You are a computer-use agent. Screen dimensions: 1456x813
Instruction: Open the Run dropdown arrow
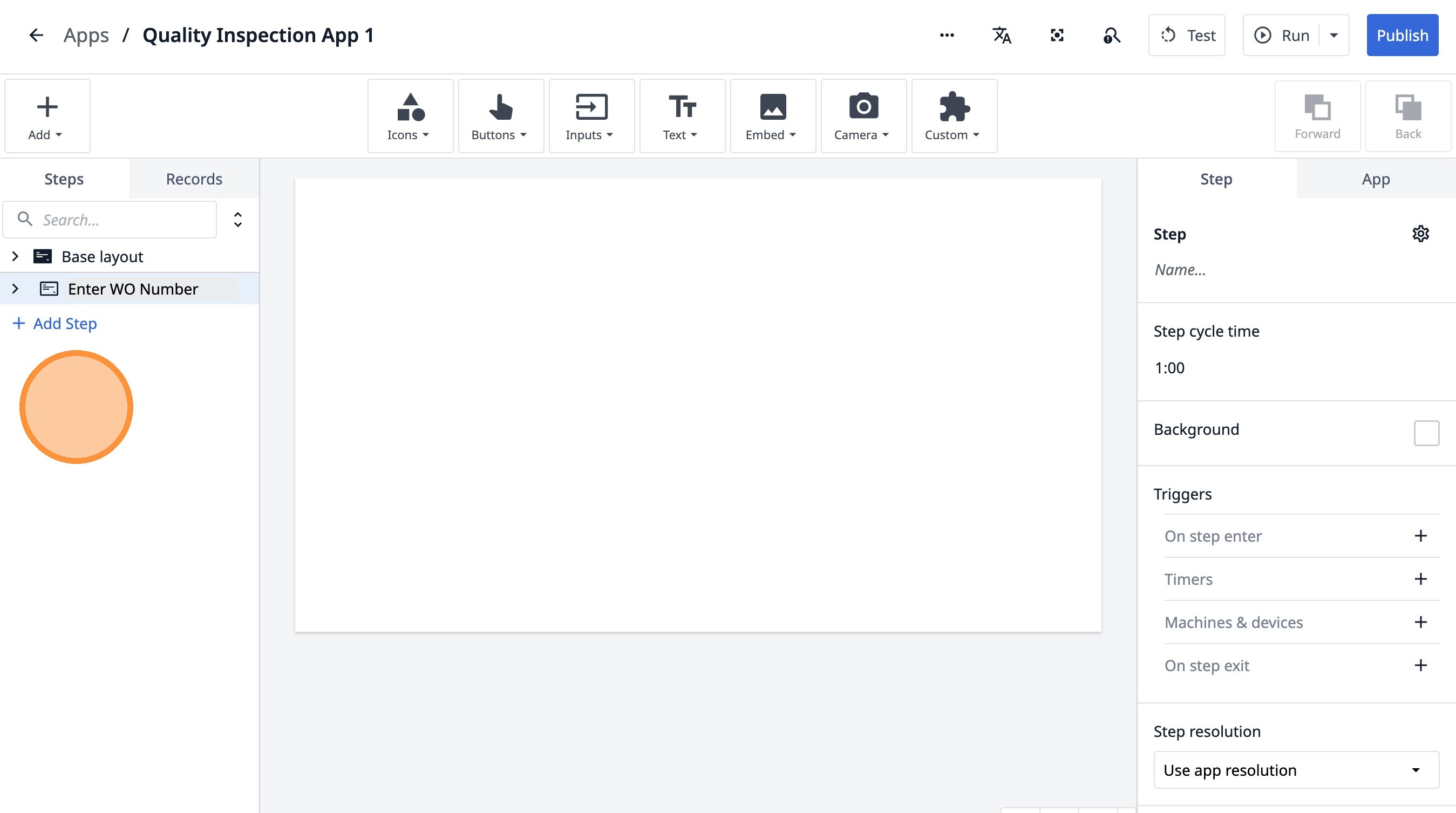(1334, 36)
